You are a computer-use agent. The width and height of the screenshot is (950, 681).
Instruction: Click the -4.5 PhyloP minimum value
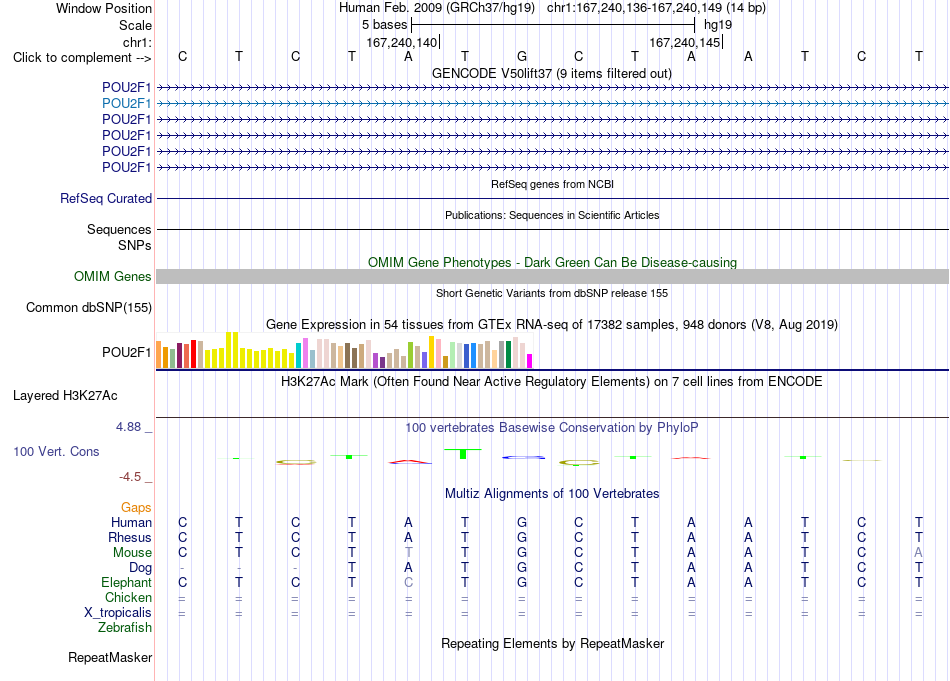point(130,477)
